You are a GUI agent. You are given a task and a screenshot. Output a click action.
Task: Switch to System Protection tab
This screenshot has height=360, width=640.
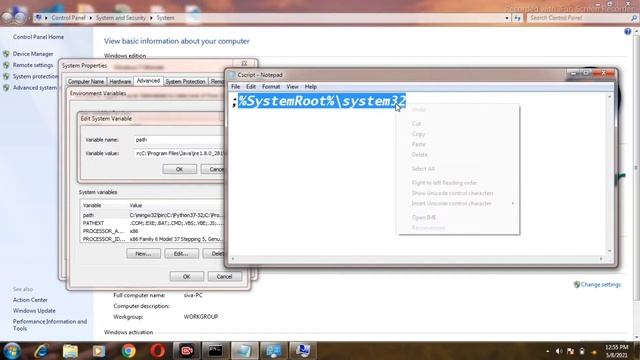(185, 82)
